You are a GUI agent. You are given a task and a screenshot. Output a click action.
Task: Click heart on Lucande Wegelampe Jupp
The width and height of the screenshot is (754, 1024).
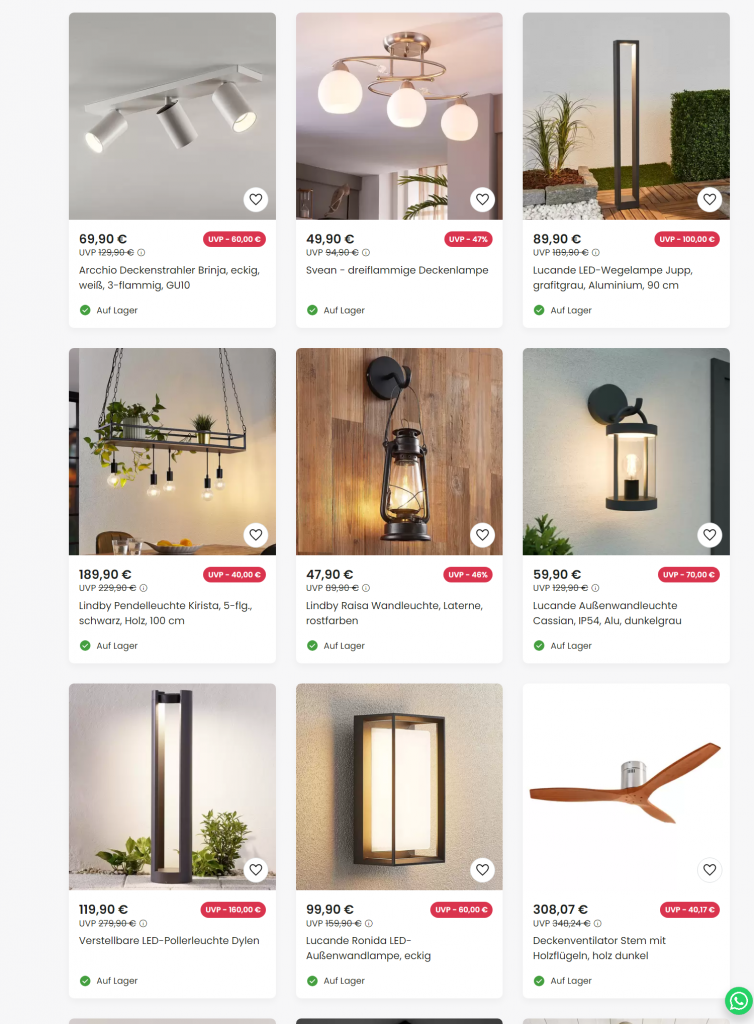pyautogui.click(x=710, y=199)
